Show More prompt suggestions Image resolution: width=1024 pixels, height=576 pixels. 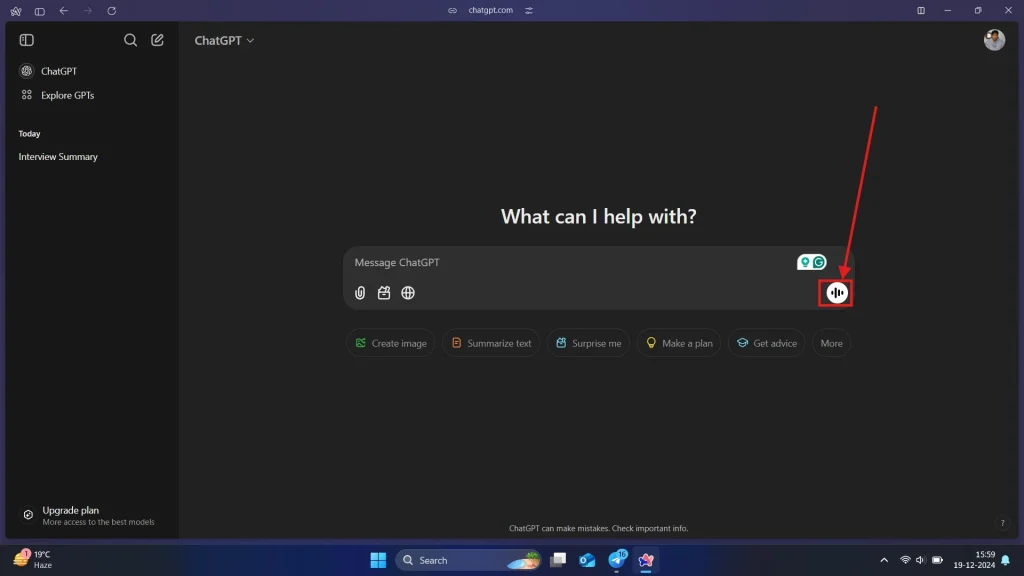click(831, 344)
